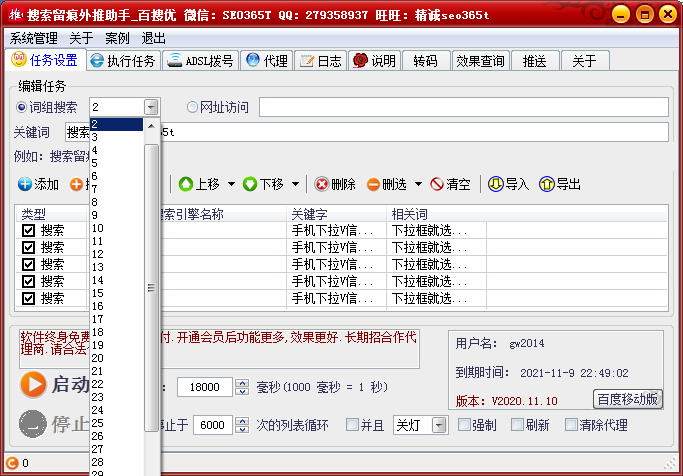The image size is (683, 476).
Task: Click the dropdown list scrollbar thumb
Action: (151, 288)
